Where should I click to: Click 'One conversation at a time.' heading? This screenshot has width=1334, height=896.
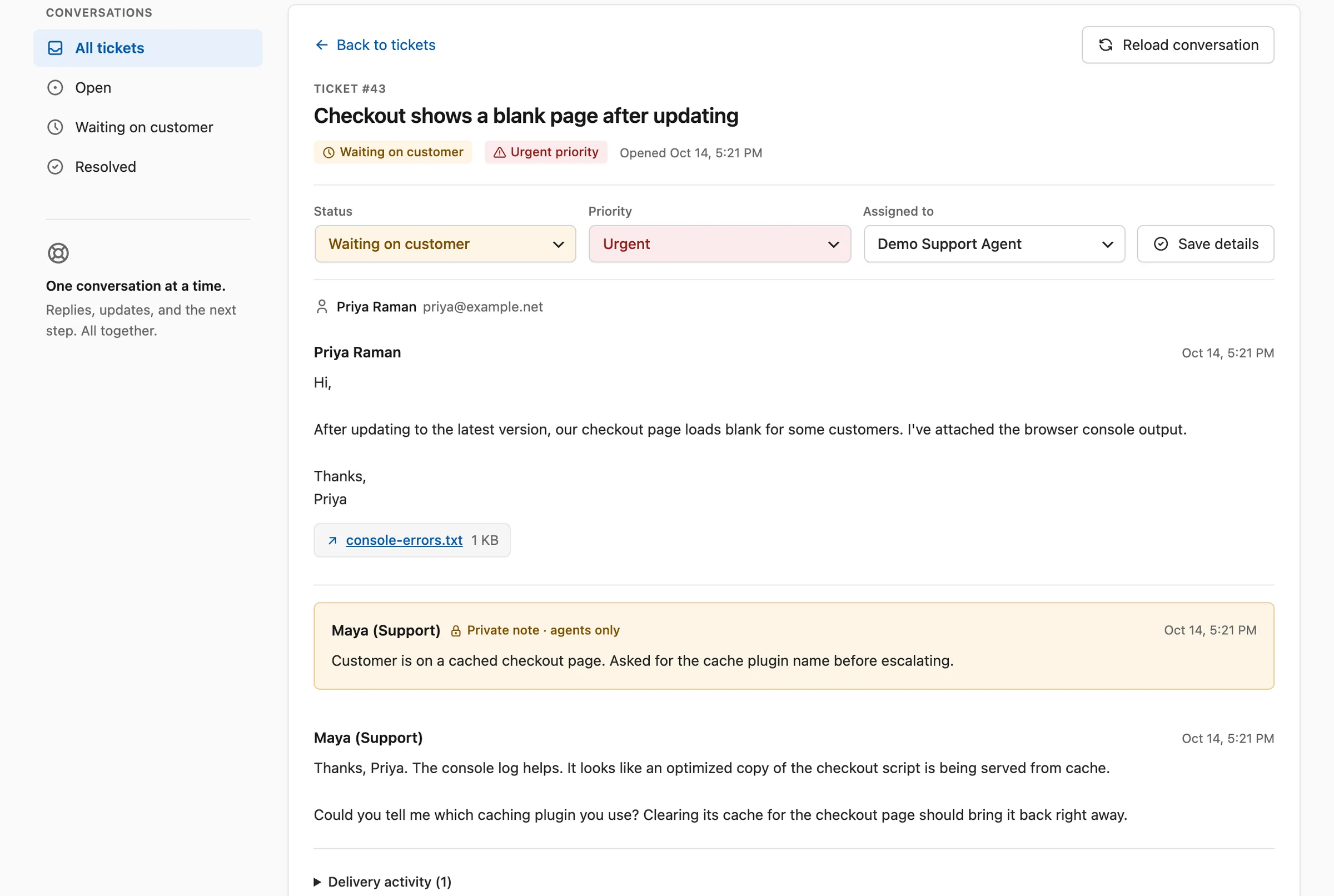136,286
